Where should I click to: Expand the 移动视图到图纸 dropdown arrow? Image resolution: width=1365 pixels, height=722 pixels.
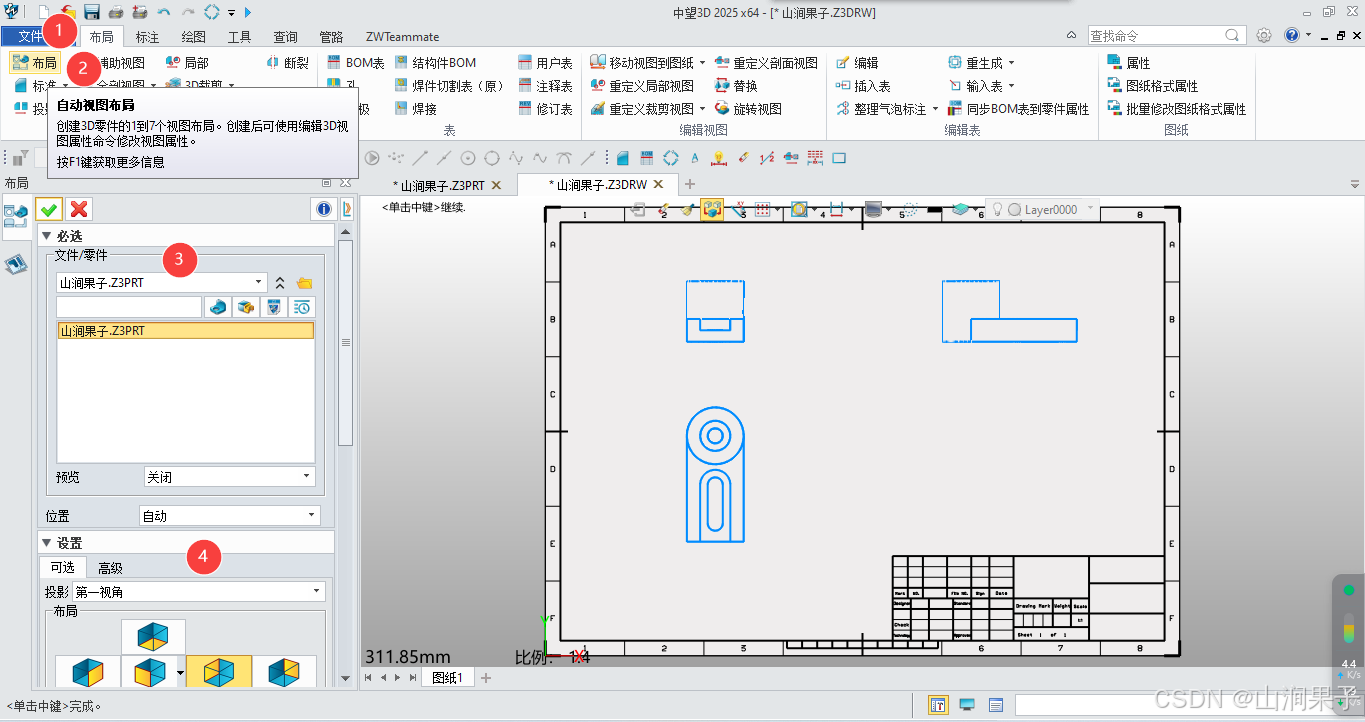point(702,62)
